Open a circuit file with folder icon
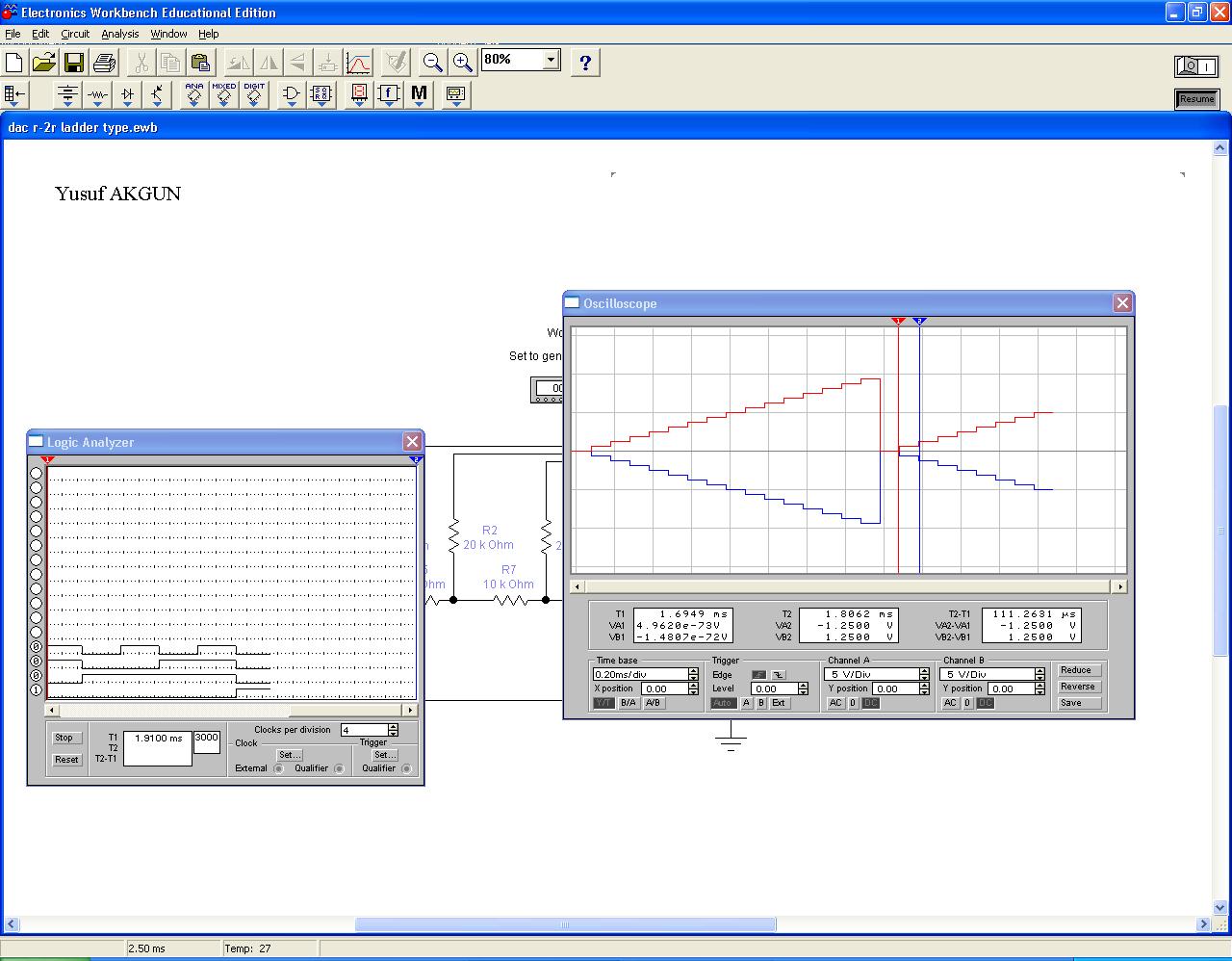The height and width of the screenshot is (961, 1232). pyautogui.click(x=44, y=63)
